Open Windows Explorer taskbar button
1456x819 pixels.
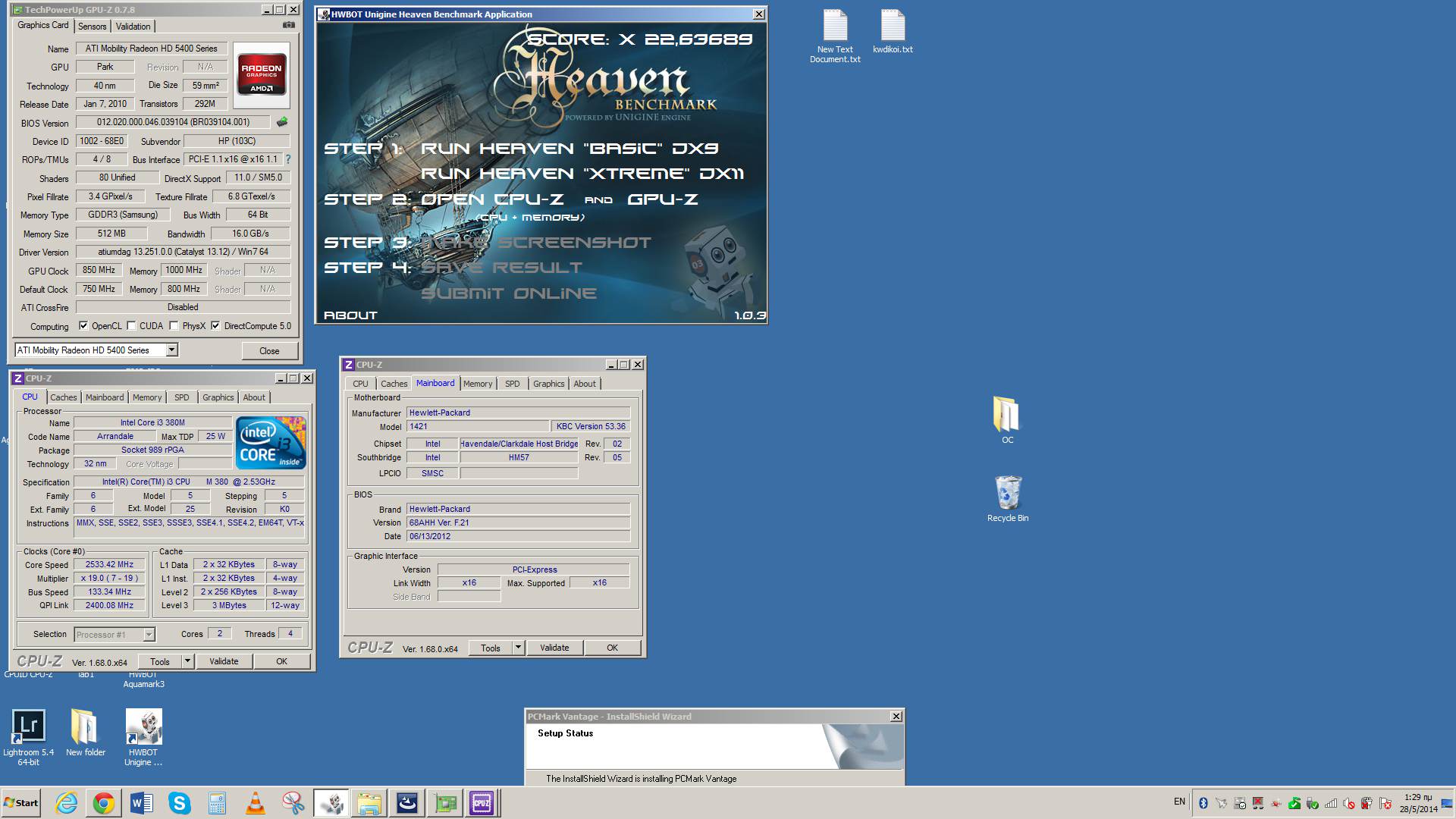(369, 803)
